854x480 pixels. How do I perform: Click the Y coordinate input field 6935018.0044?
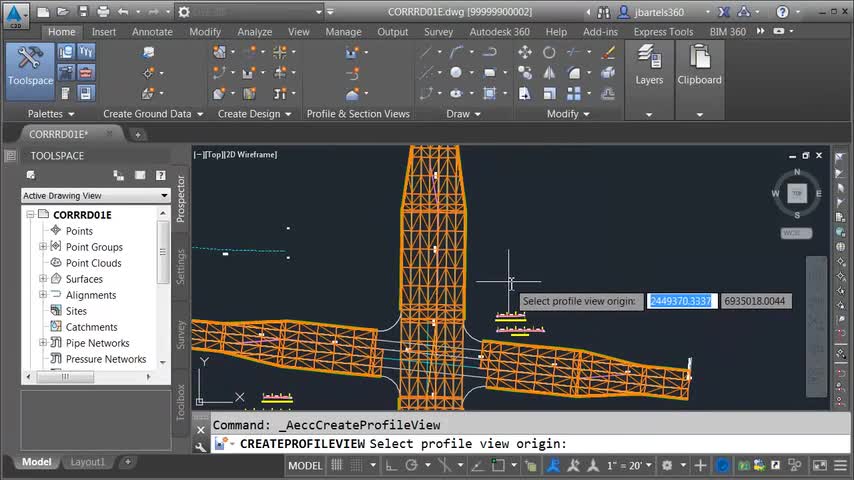755,301
